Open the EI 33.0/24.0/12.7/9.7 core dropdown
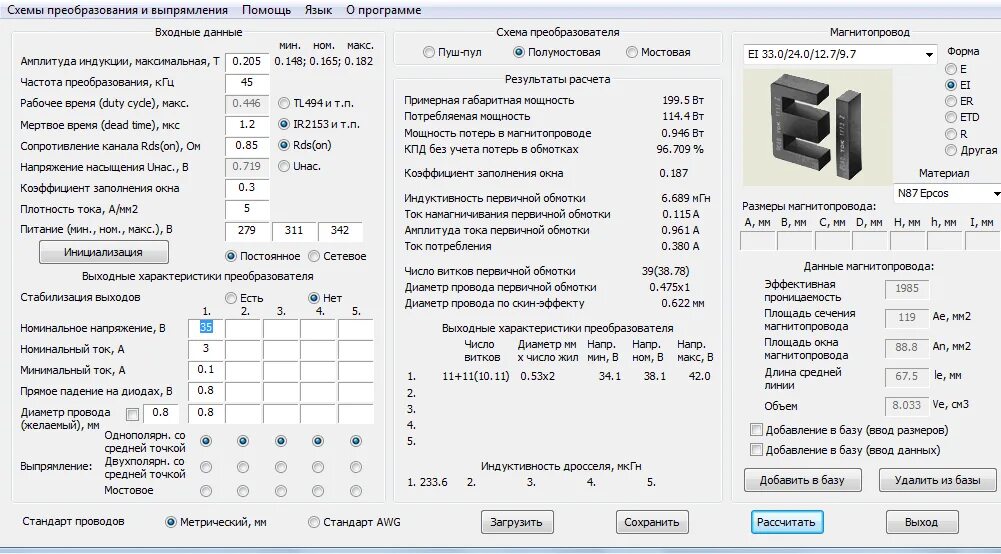 840,55
